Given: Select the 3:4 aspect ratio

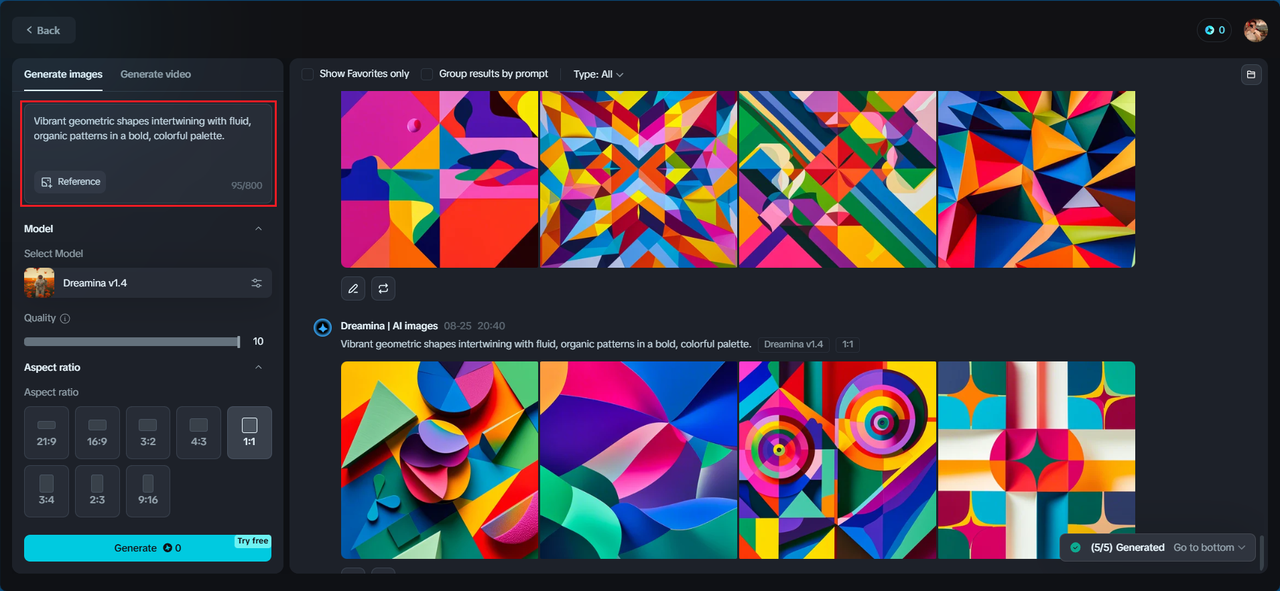Looking at the screenshot, I should [47, 491].
